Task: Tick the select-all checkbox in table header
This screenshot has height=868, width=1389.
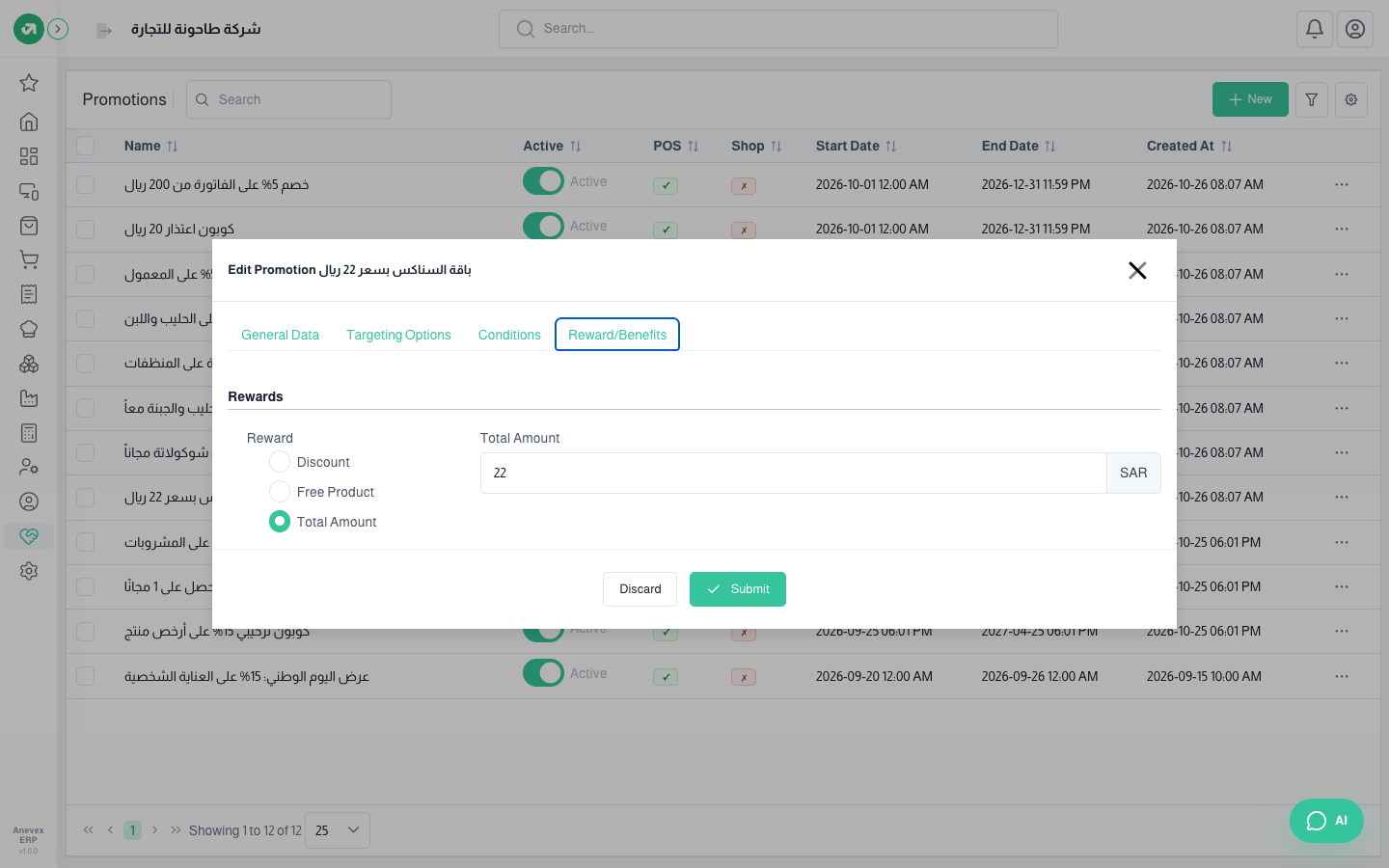Action: pyautogui.click(x=86, y=146)
